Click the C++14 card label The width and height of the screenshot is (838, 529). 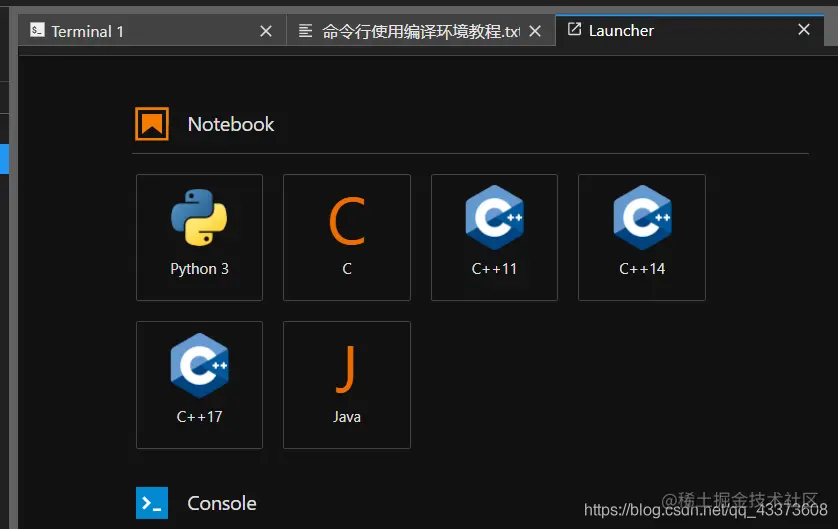pyautogui.click(x=642, y=269)
